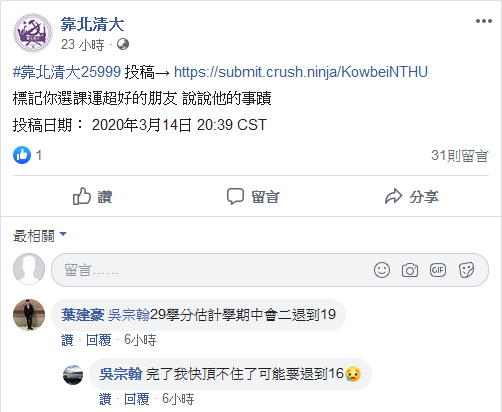
Task: Attach a photo using the camera icon
Action: tap(410, 270)
